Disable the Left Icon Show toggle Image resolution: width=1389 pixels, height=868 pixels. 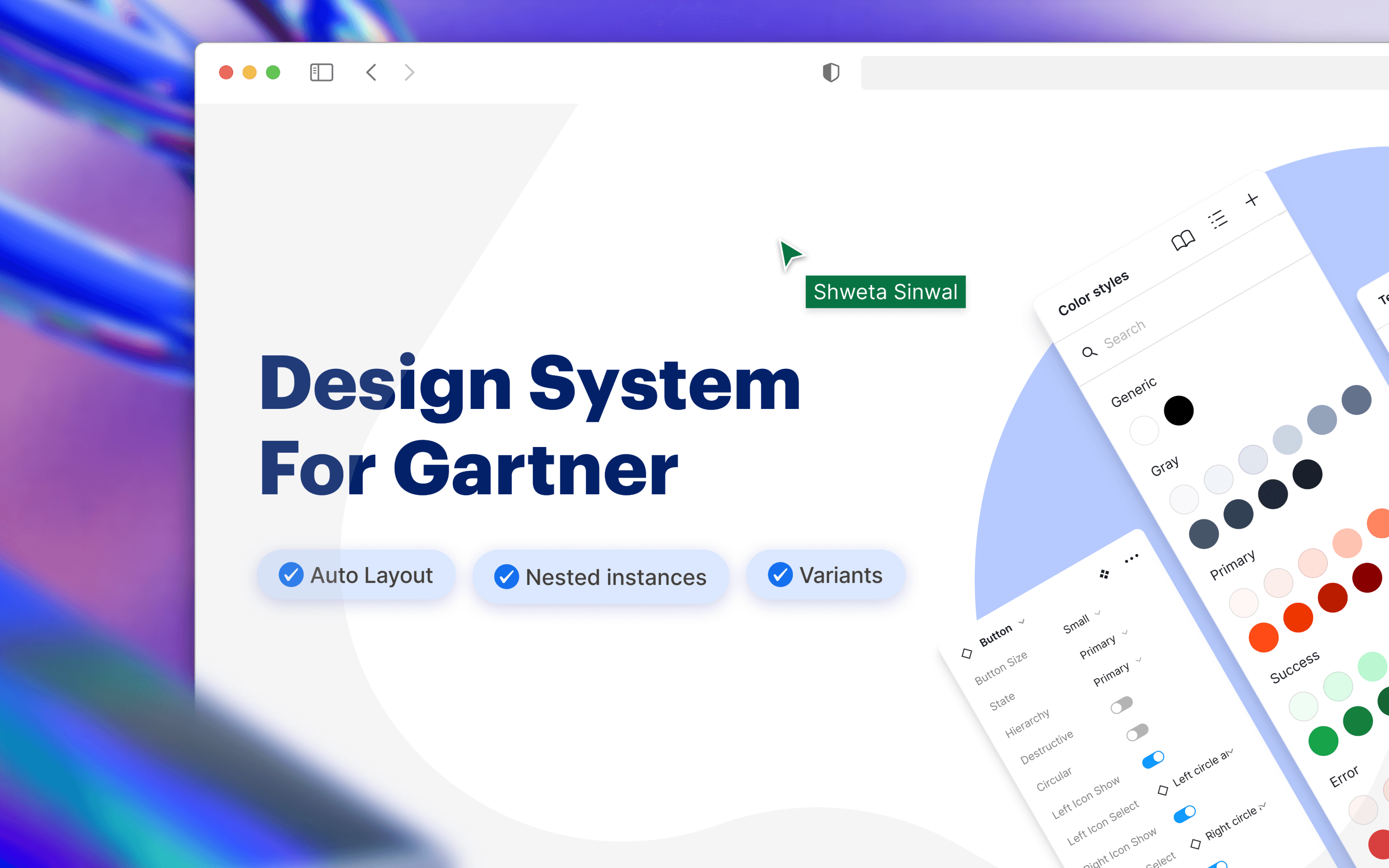1153,759
